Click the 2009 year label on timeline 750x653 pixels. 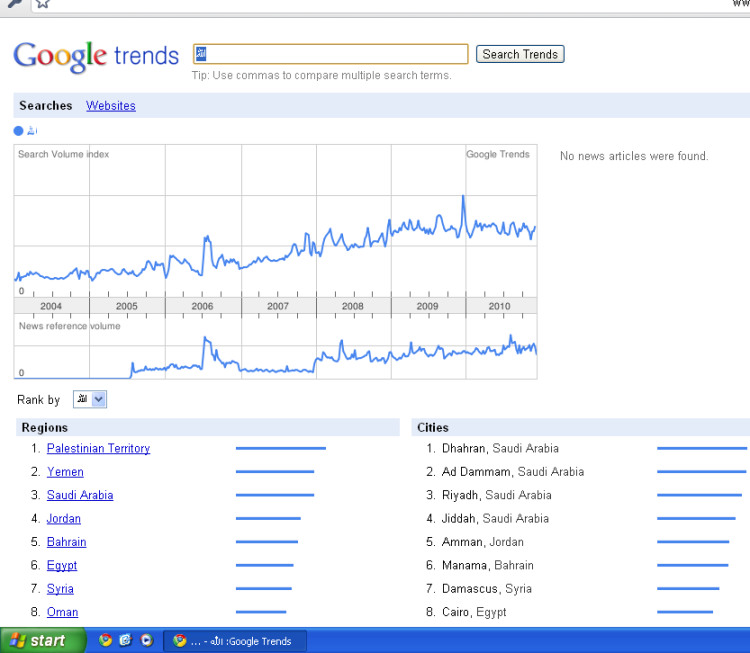(x=427, y=306)
